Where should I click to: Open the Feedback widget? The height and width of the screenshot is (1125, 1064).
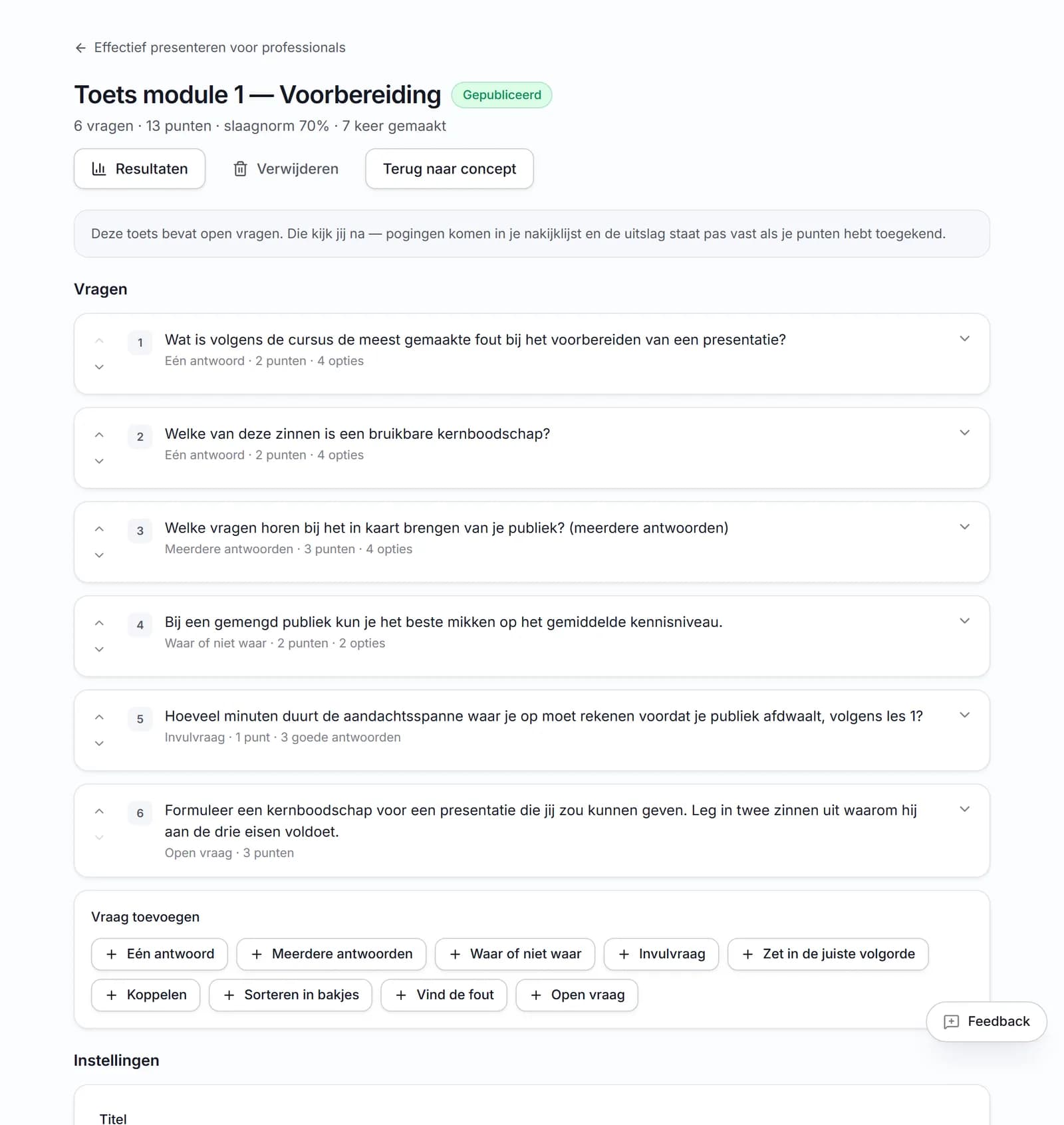(987, 1022)
